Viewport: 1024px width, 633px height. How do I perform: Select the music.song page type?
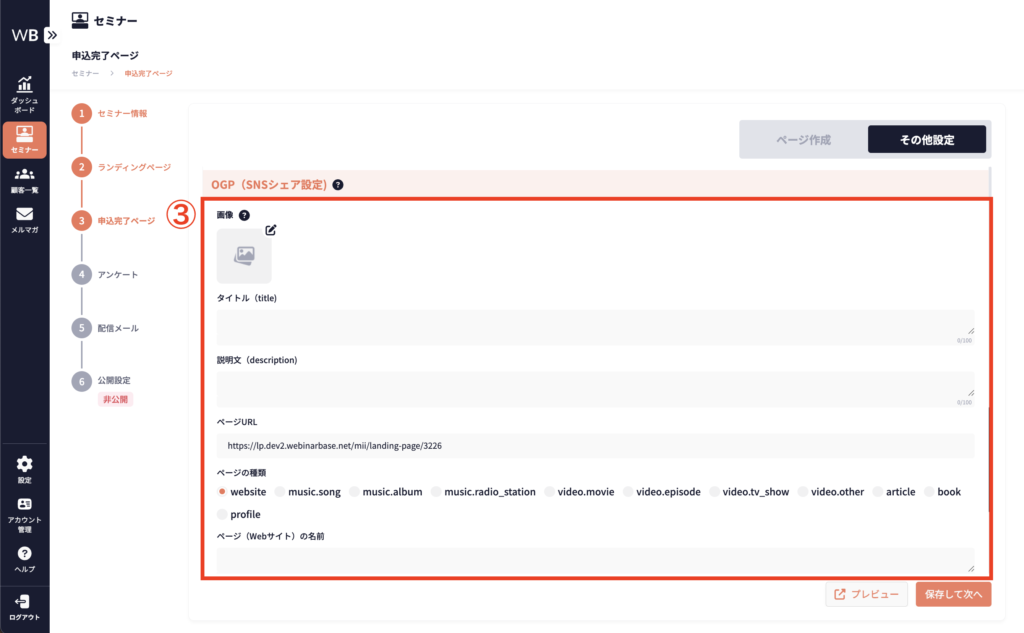(279, 492)
